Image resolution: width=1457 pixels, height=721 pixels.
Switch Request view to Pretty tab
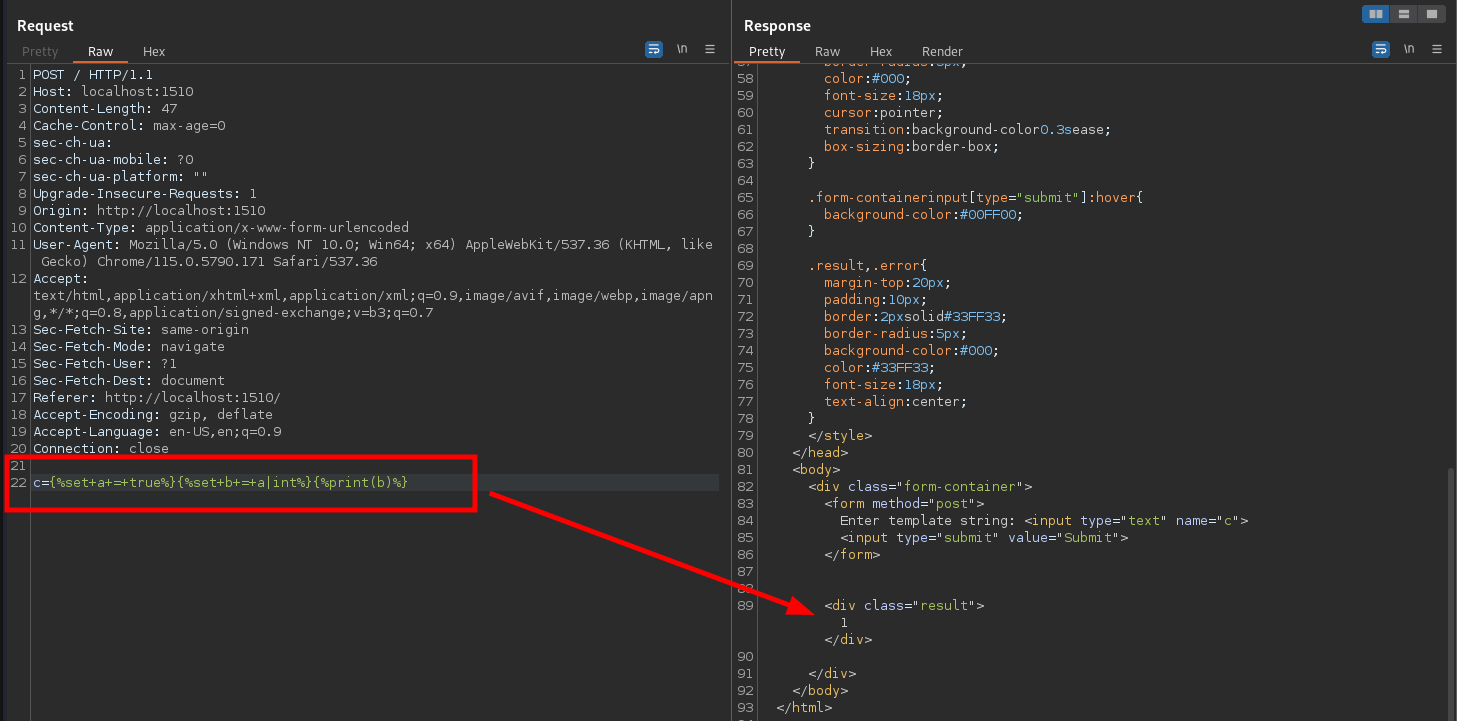tap(40, 51)
